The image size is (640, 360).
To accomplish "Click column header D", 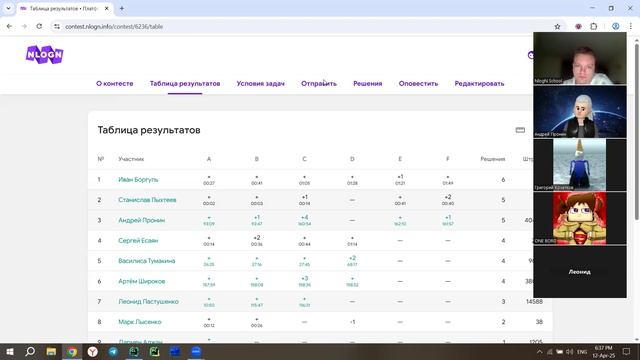I will pos(352,159).
